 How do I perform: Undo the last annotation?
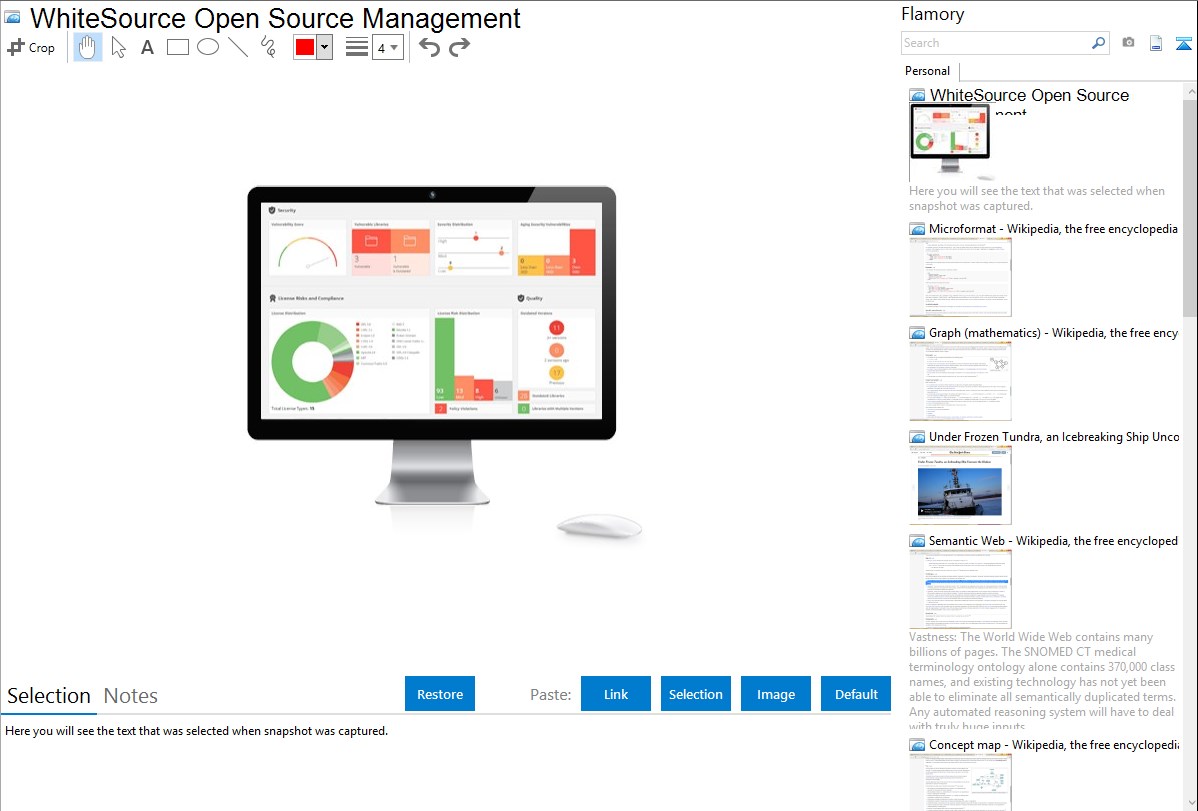tap(429, 47)
